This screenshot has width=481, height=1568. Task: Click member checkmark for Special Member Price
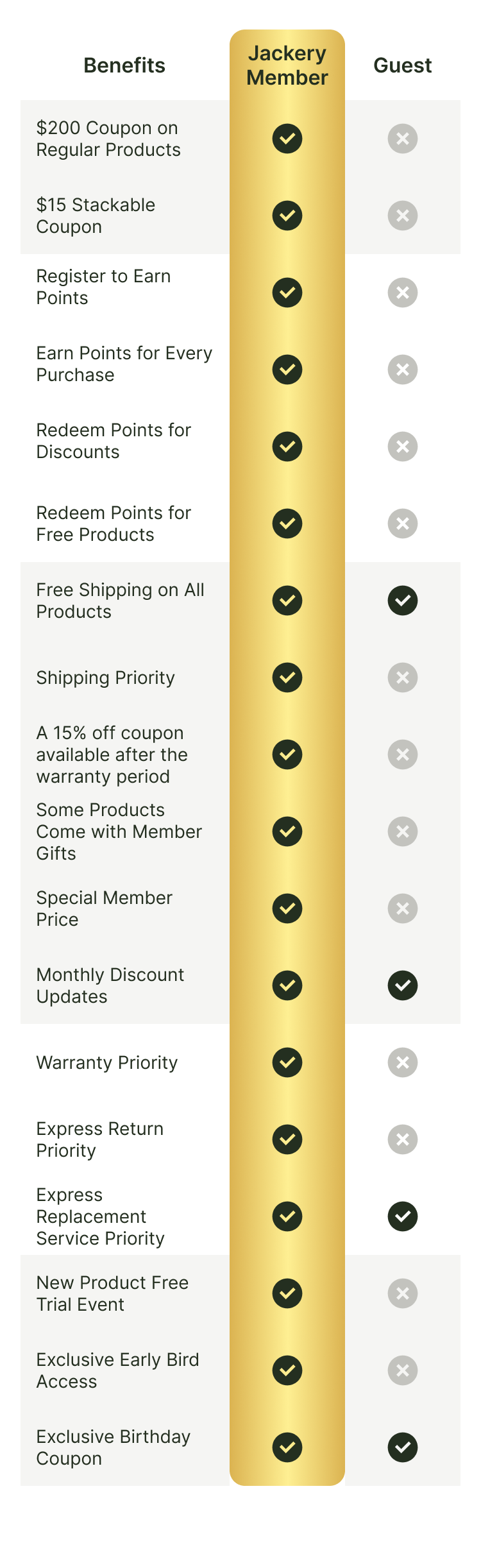287,908
